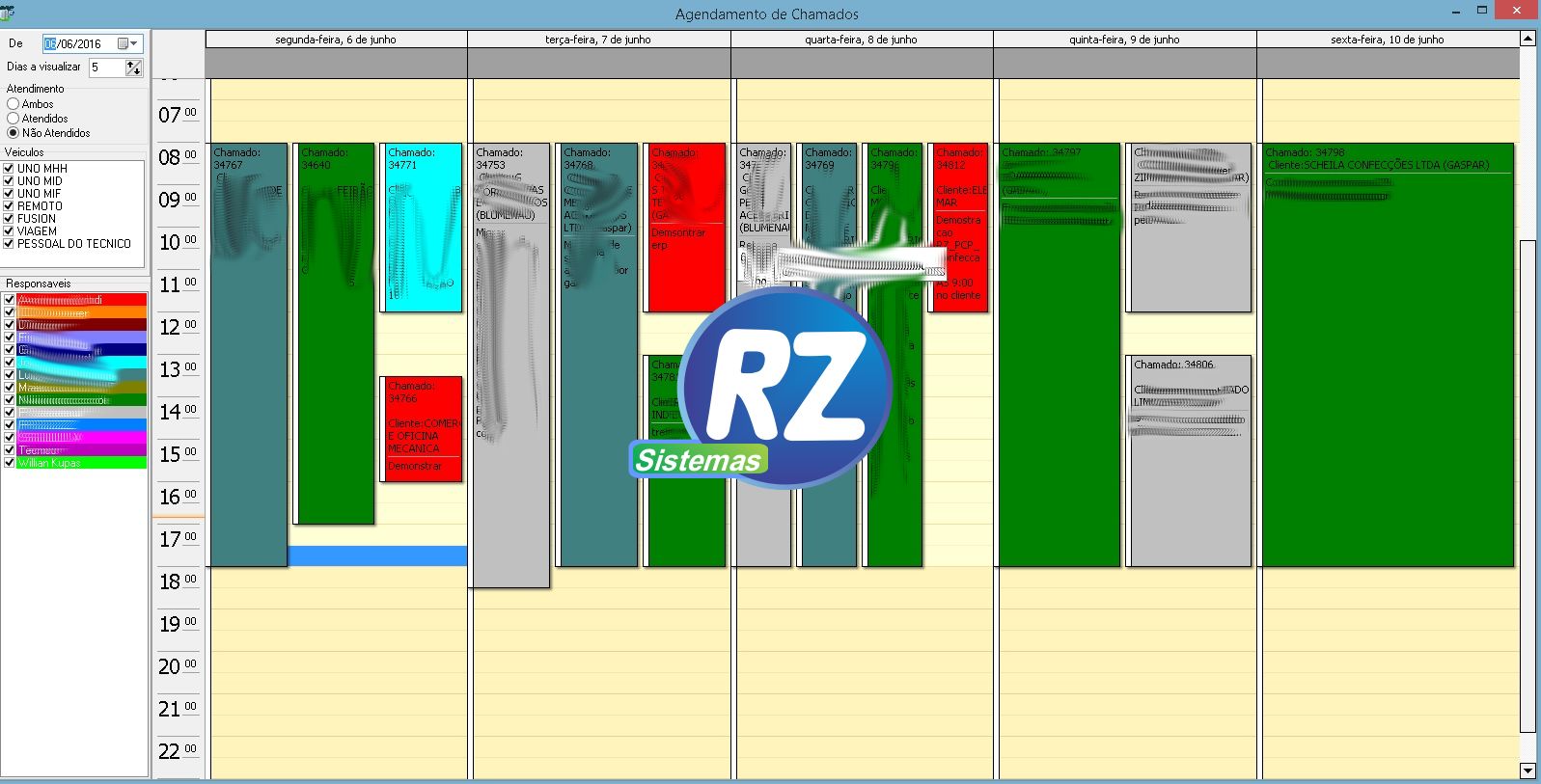This screenshot has width=1541, height=784.
Task: Open teal Chamado 34769 appointment Wednesday
Action: [828, 355]
